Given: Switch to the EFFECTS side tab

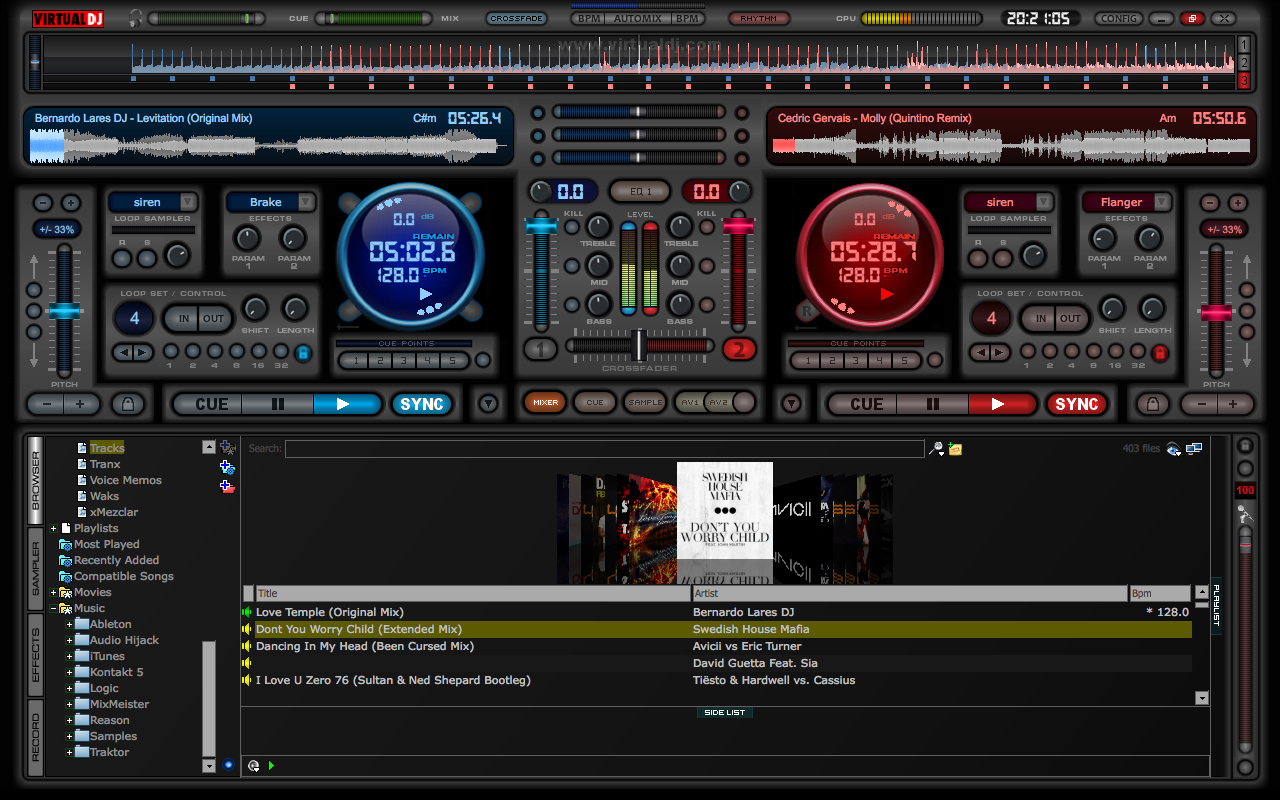Looking at the screenshot, I should coord(36,656).
